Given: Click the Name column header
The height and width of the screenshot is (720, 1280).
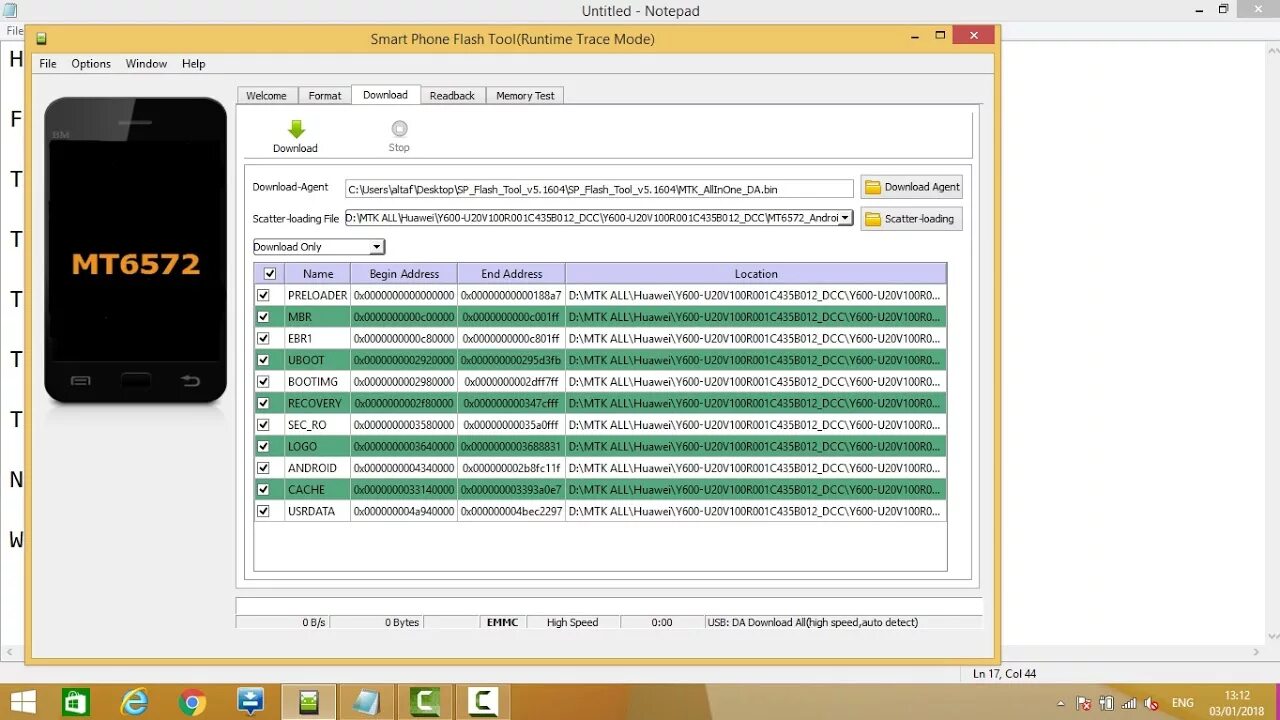Looking at the screenshot, I should pyautogui.click(x=318, y=274).
